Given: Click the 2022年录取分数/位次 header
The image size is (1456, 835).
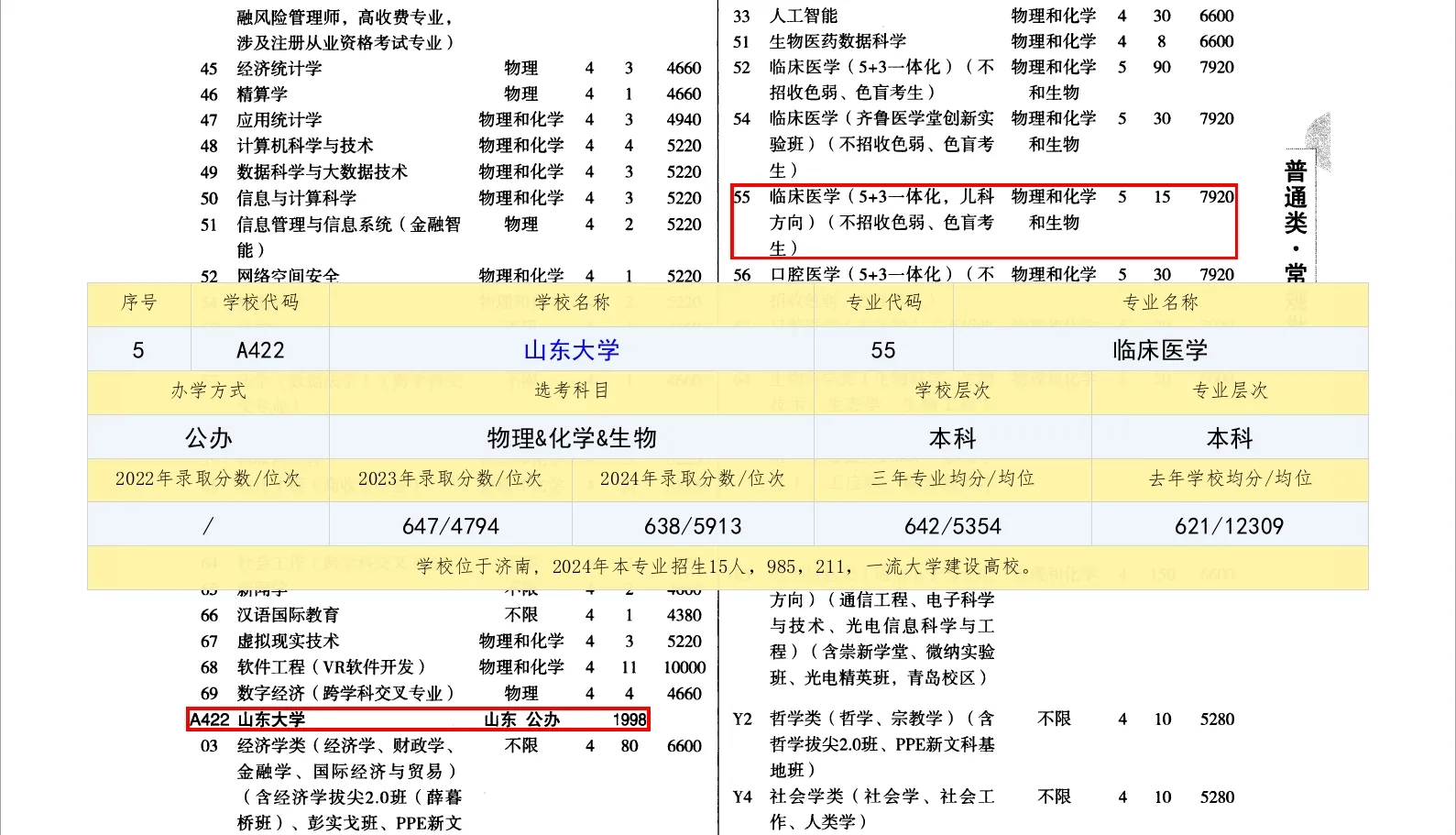Looking at the screenshot, I should click(x=208, y=478).
